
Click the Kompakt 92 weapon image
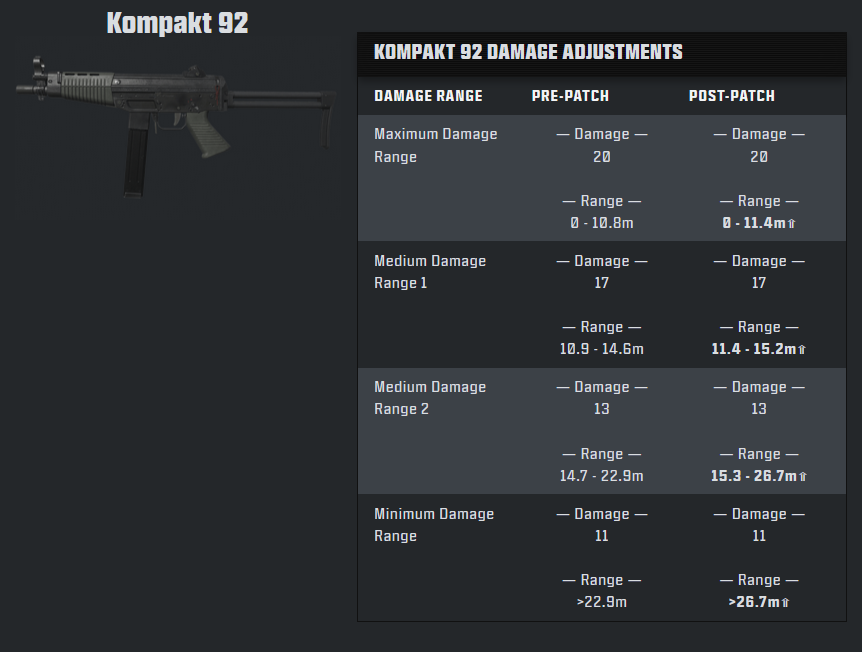point(176,125)
